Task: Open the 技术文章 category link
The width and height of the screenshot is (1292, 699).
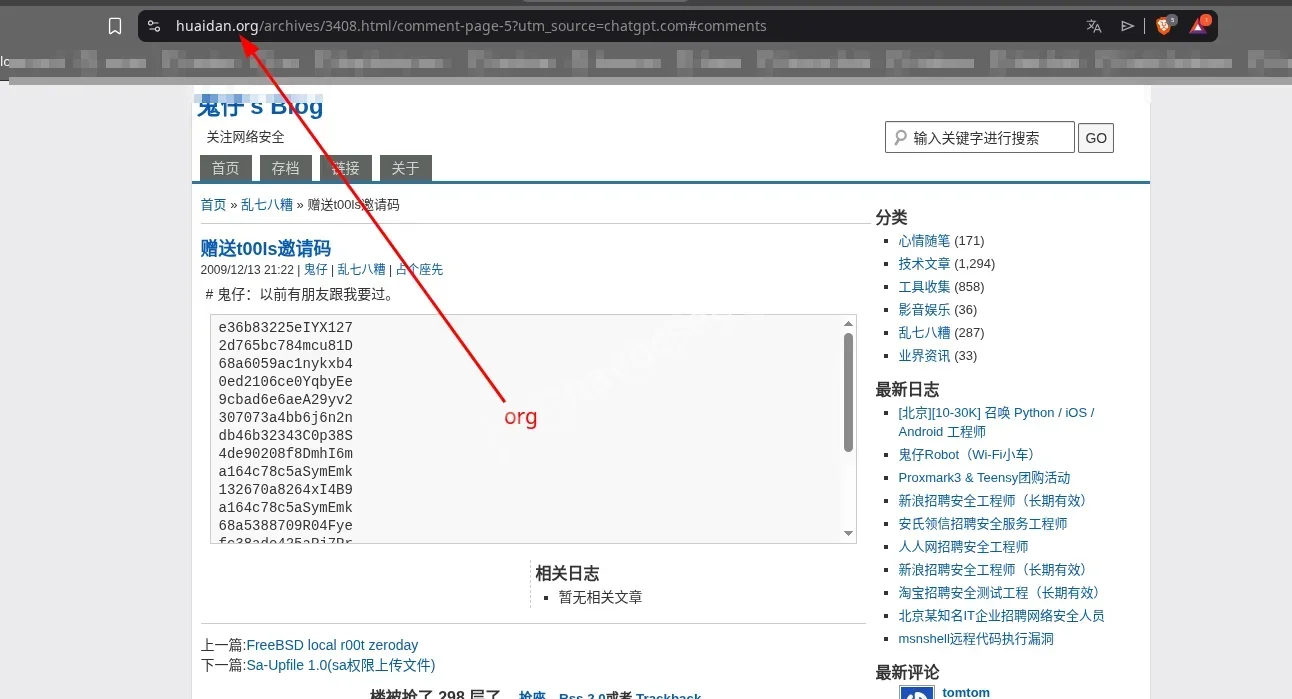Action: tap(924, 264)
